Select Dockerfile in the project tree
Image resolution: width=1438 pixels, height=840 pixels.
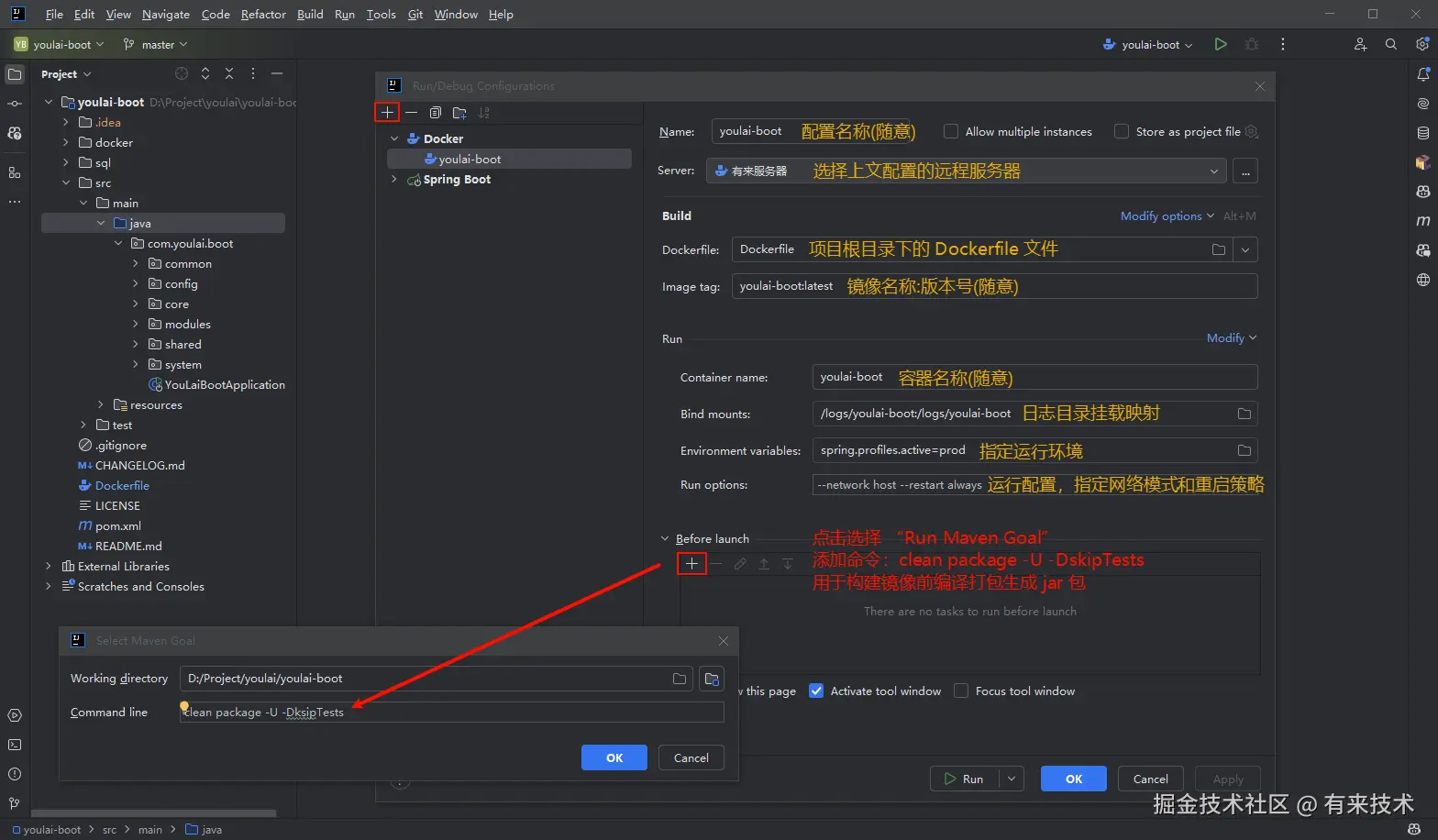pos(122,486)
